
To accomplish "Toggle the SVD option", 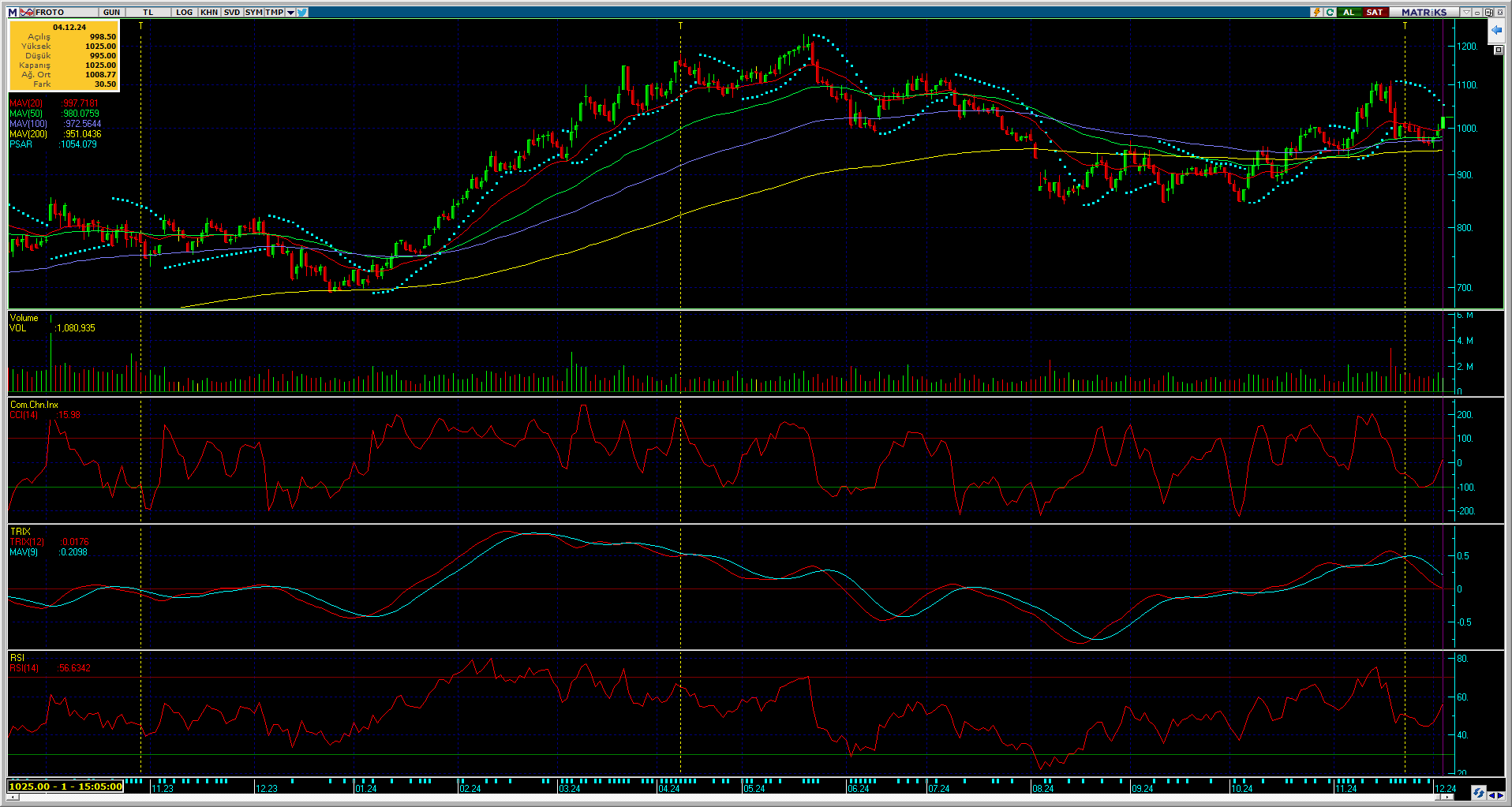I will pyautogui.click(x=232, y=13).
